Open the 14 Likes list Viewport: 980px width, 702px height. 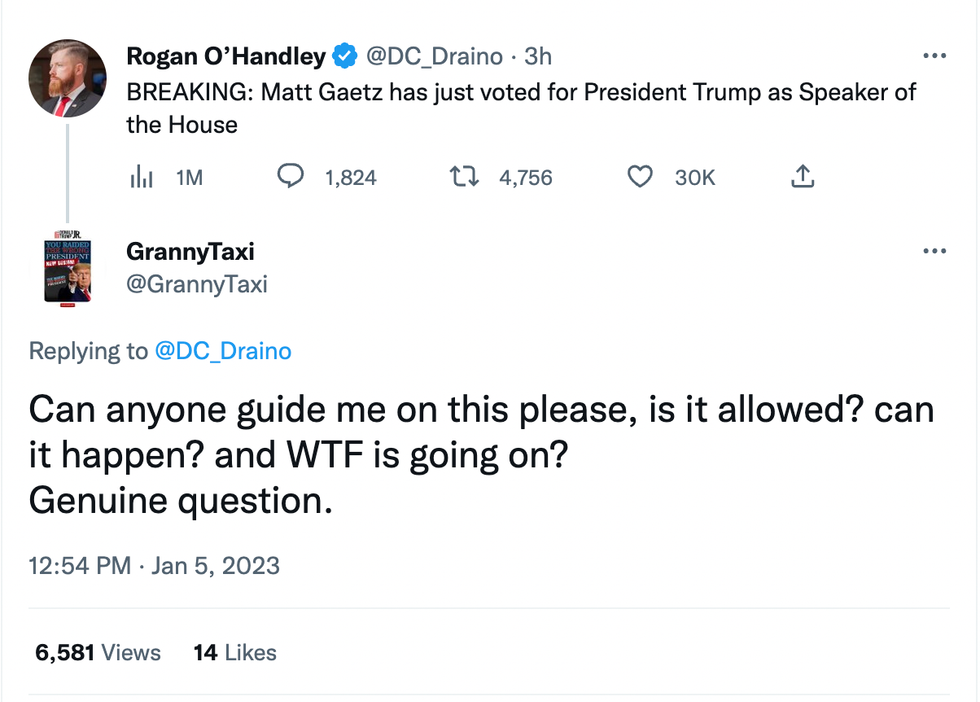(x=235, y=653)
